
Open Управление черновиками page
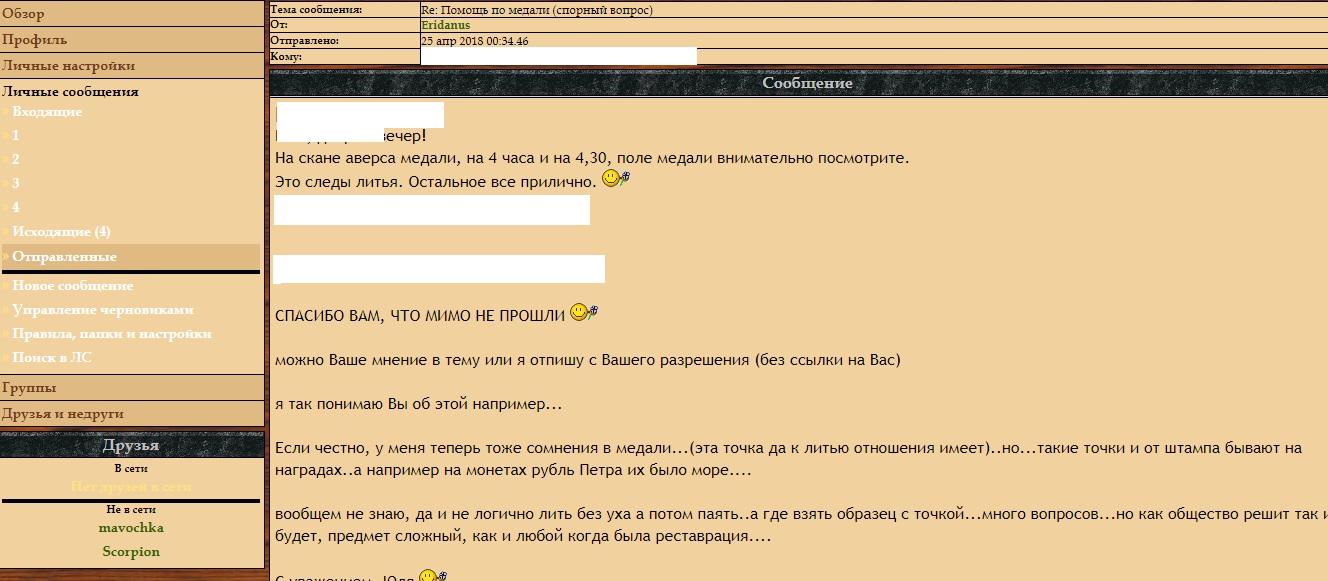pyautogui.click(x=102, y=310)
